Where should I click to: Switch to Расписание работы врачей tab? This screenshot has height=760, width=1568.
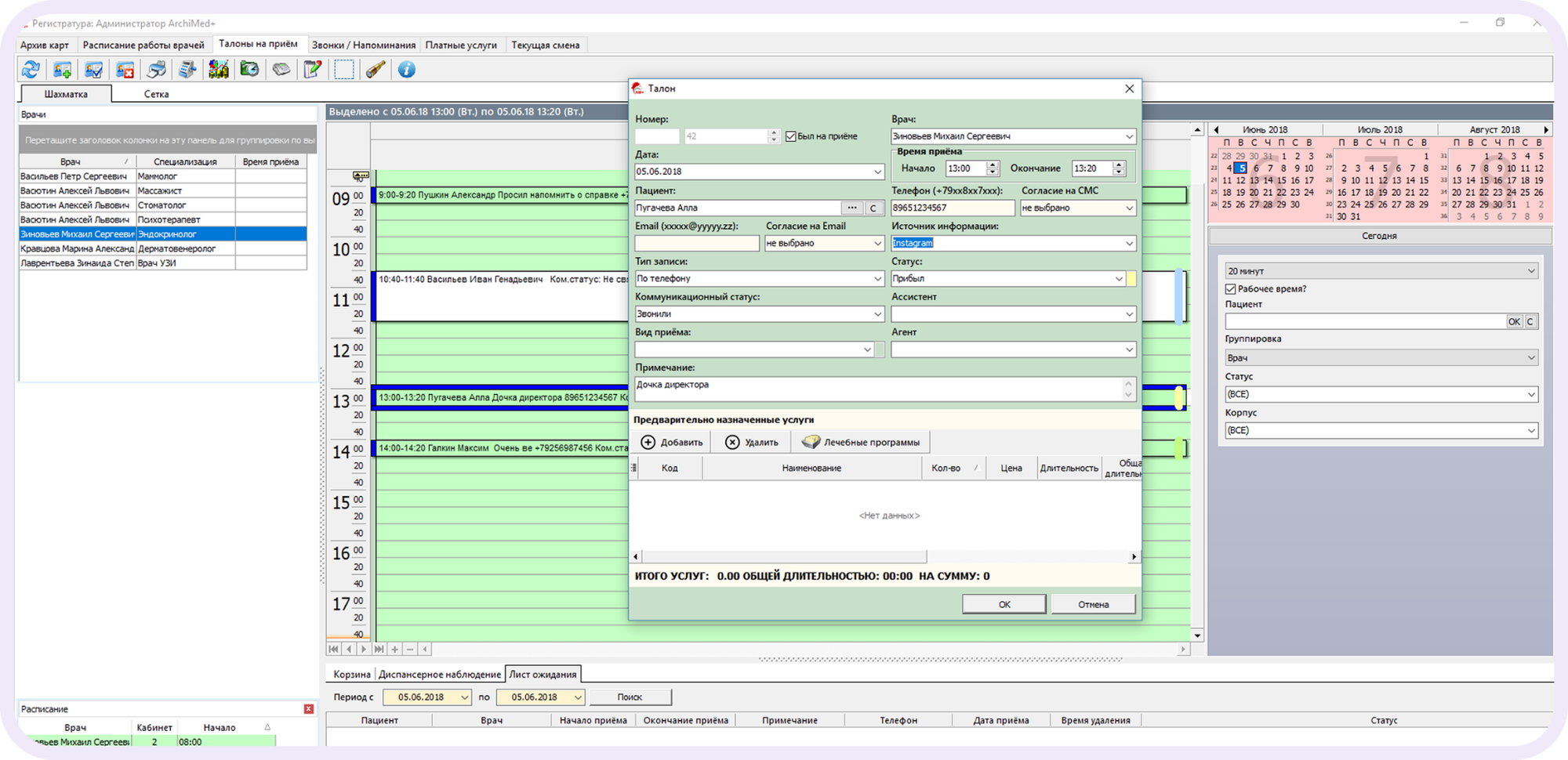coord(143,45)
